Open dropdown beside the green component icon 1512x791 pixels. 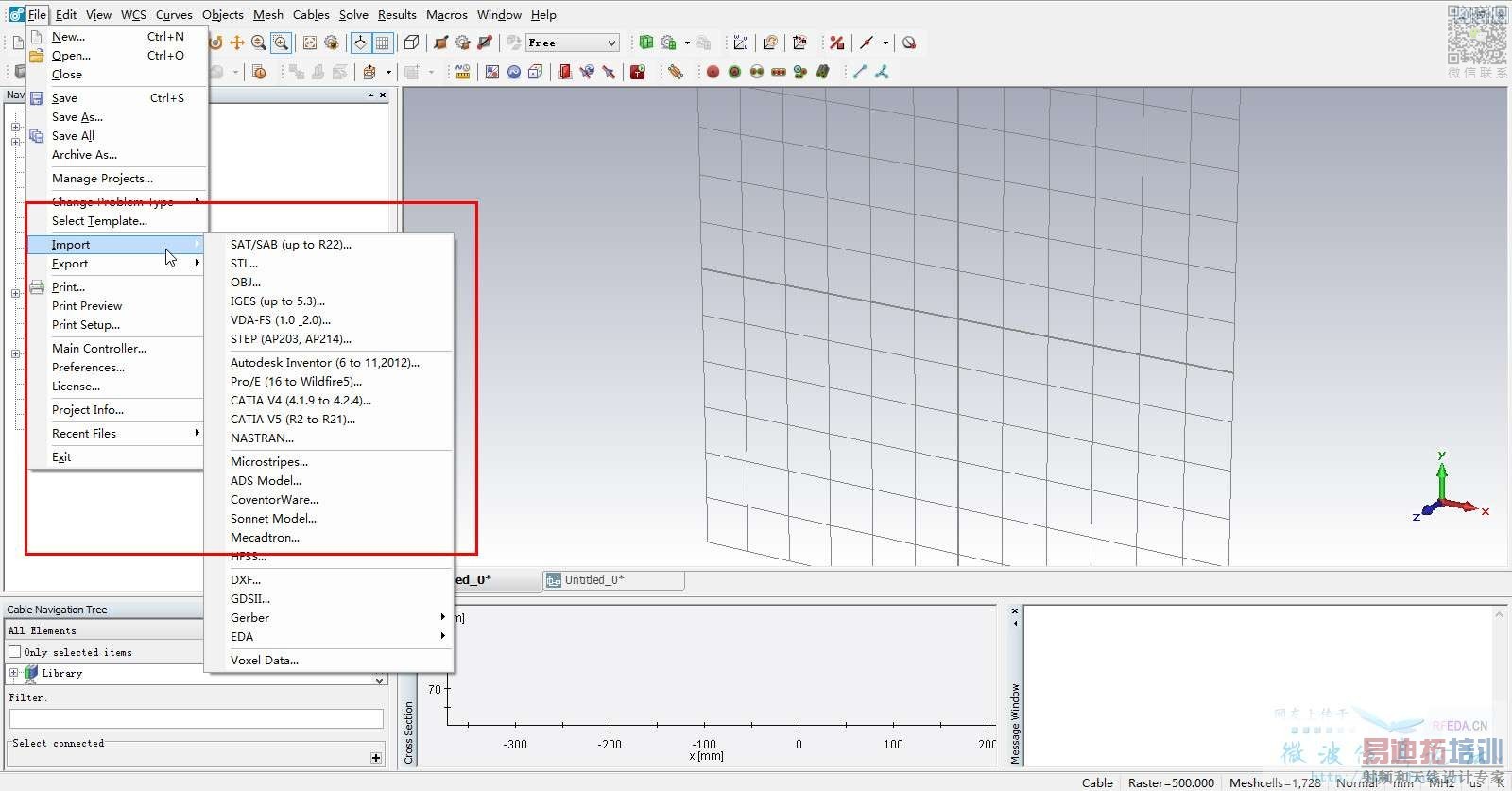click(x=687, y=43)
